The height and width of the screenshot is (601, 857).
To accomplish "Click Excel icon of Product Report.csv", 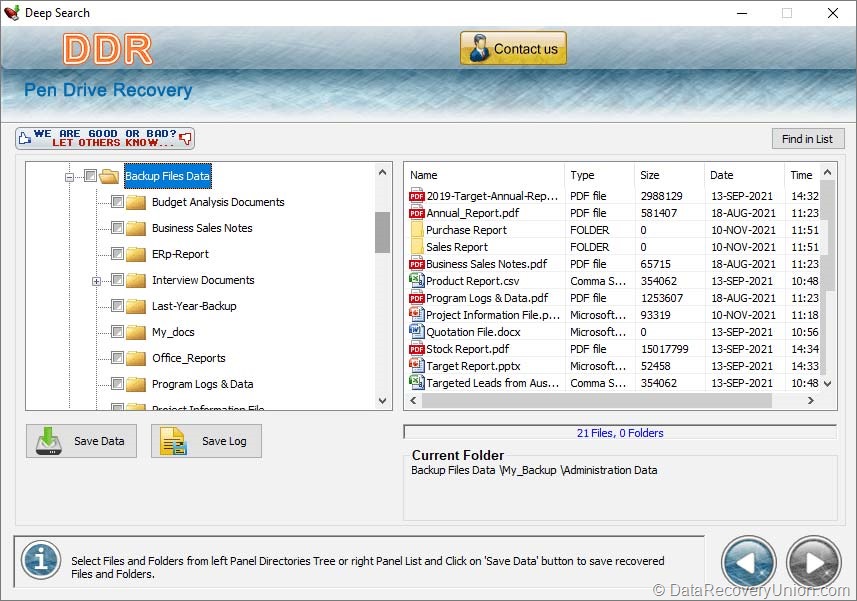I will coord(417,280).
